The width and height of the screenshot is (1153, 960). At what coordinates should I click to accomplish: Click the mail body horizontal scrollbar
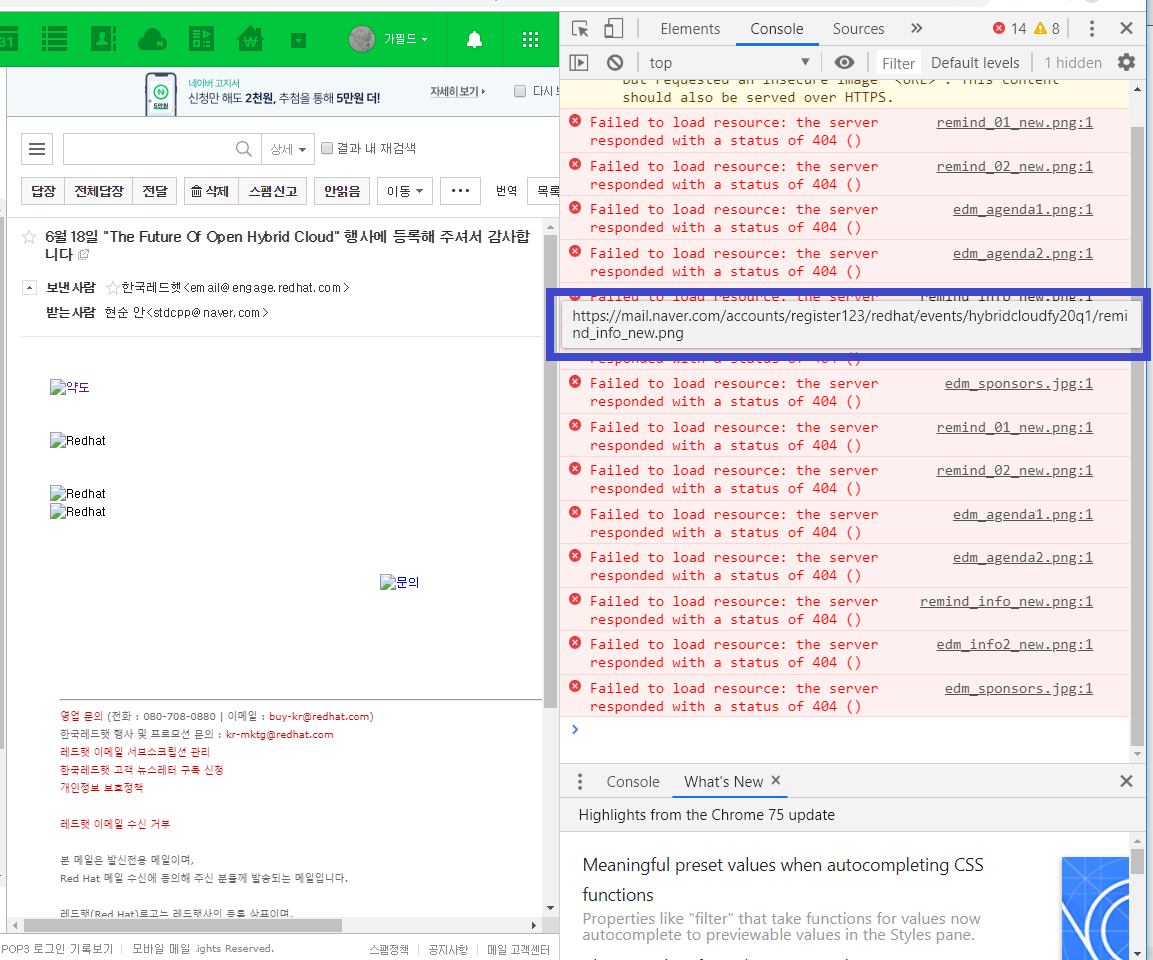[x=182, y=925]
